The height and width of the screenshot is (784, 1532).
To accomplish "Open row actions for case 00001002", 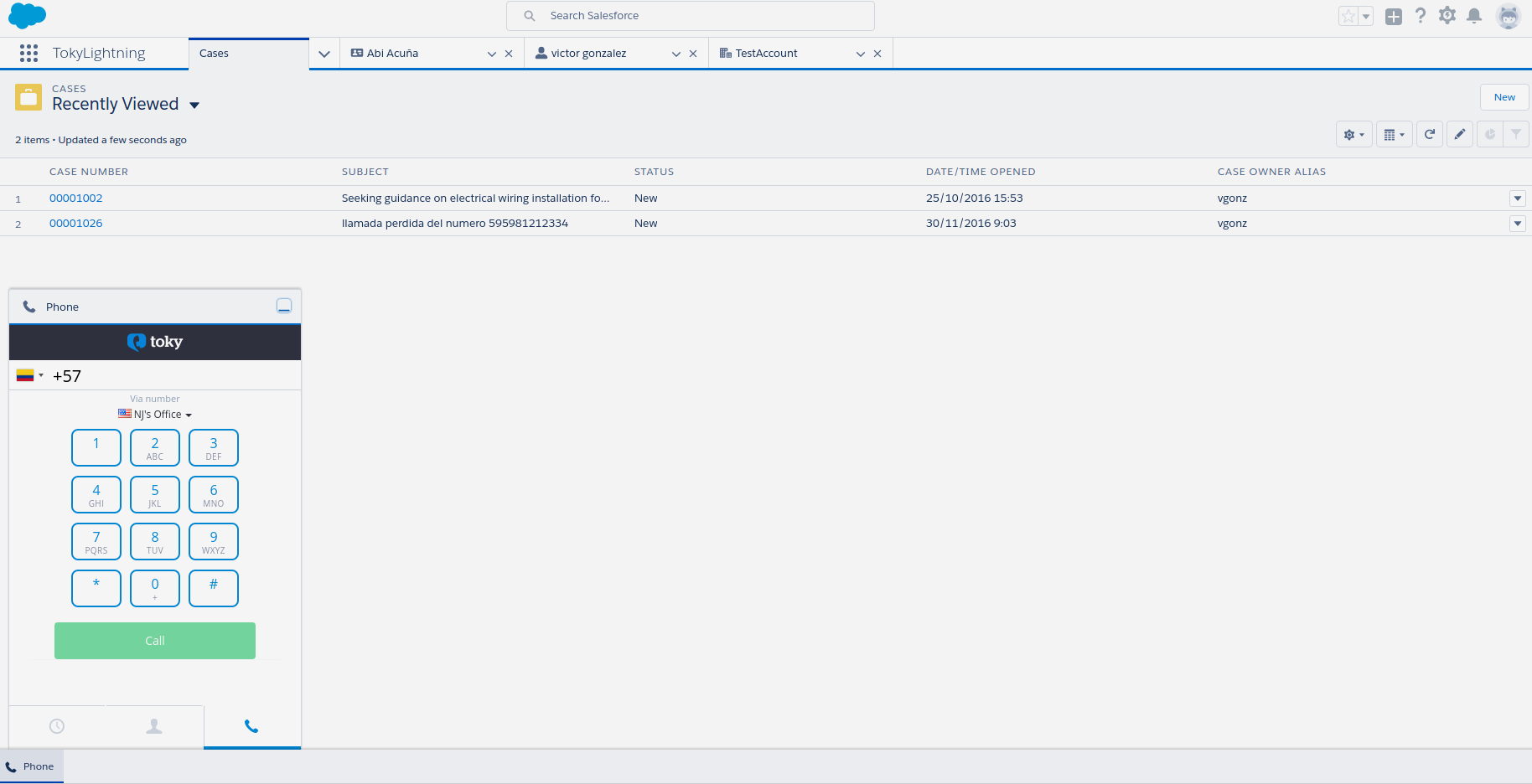I will coord(1517,199).
